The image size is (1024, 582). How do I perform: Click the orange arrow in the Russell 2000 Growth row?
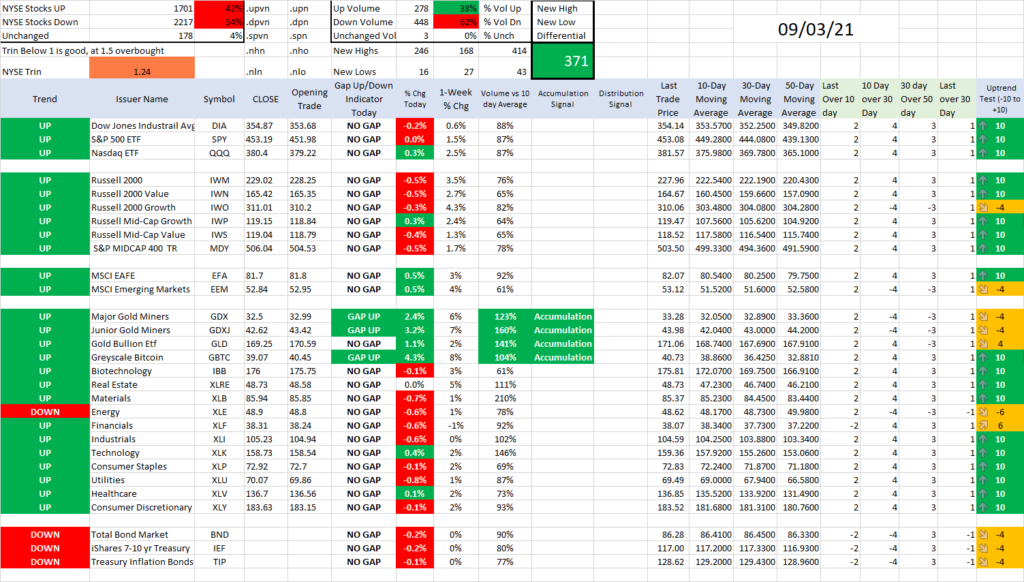(985, 206)
